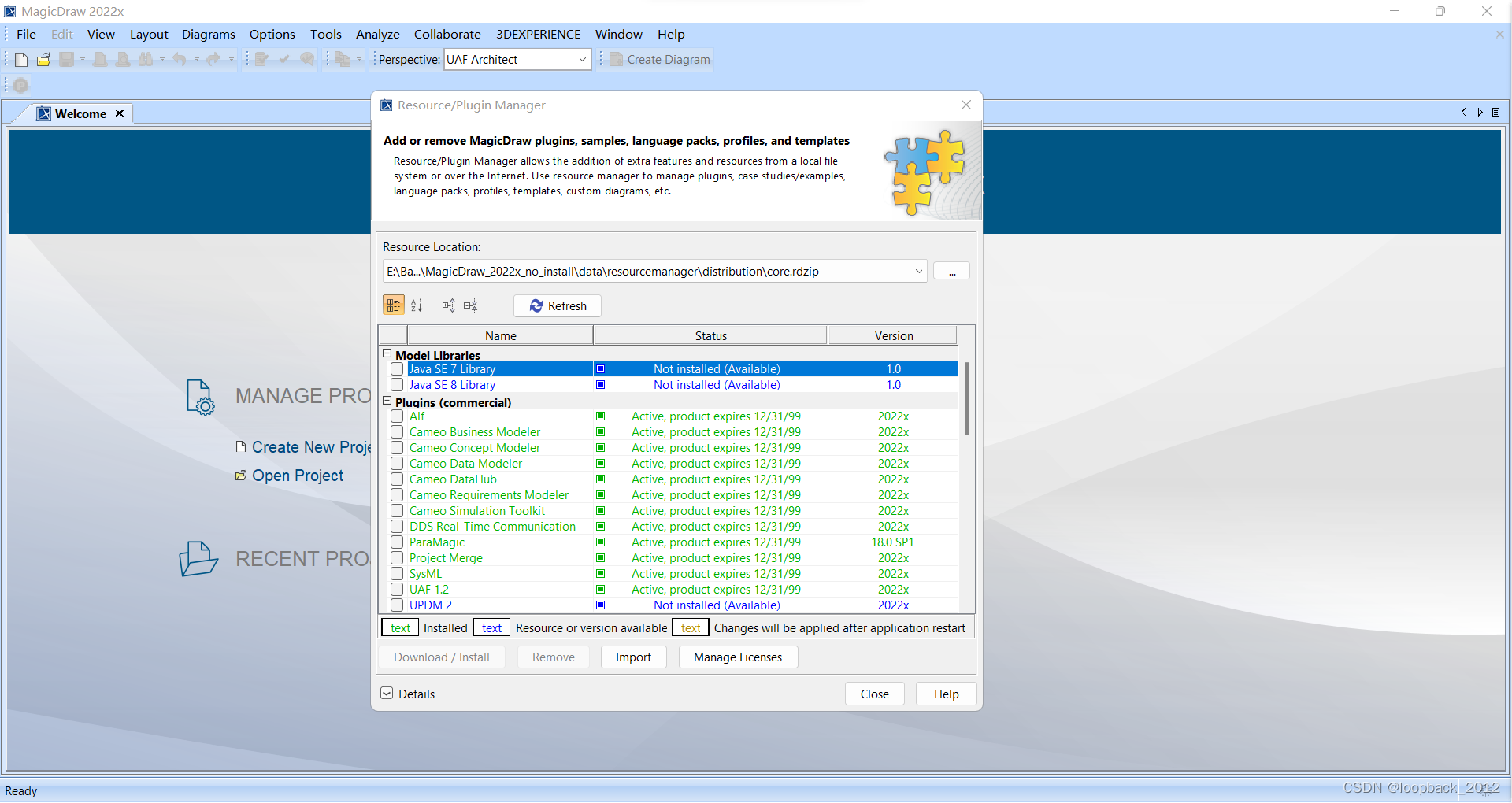Check the UPDM 2 checkbox
Screen dimensions: 1512x803
coord(397,605)
